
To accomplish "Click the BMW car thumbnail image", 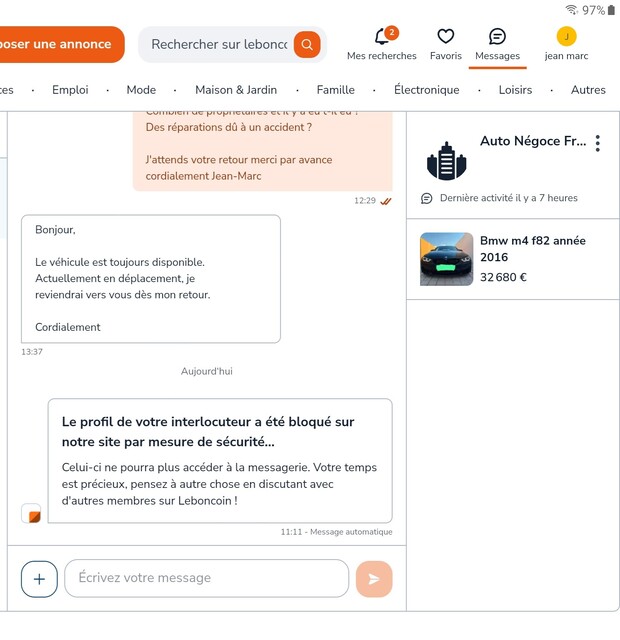I will click(x=447, y=259).
